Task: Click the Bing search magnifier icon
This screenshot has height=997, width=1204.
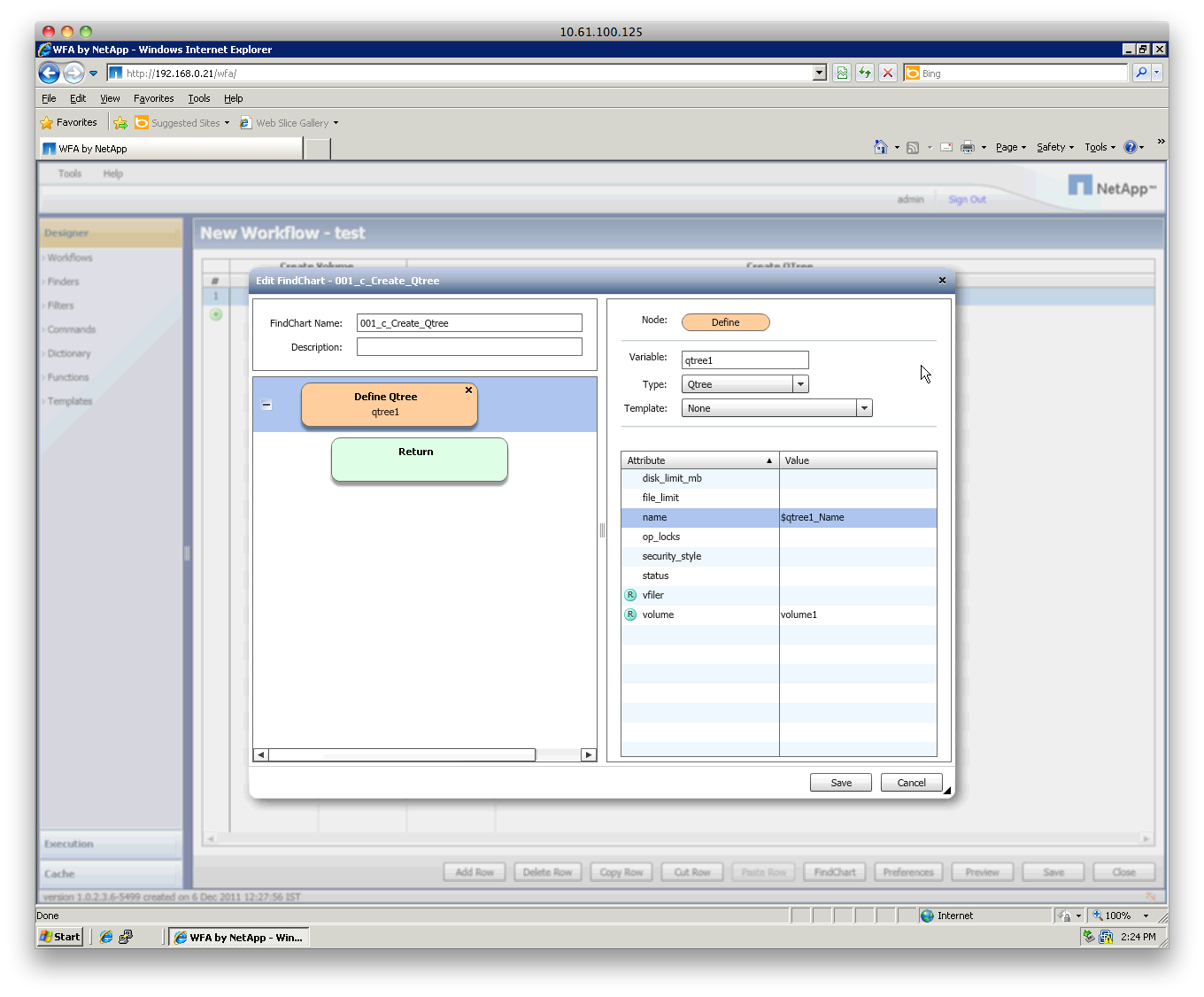Action: pyautogui.click(x=1141, y=73)
